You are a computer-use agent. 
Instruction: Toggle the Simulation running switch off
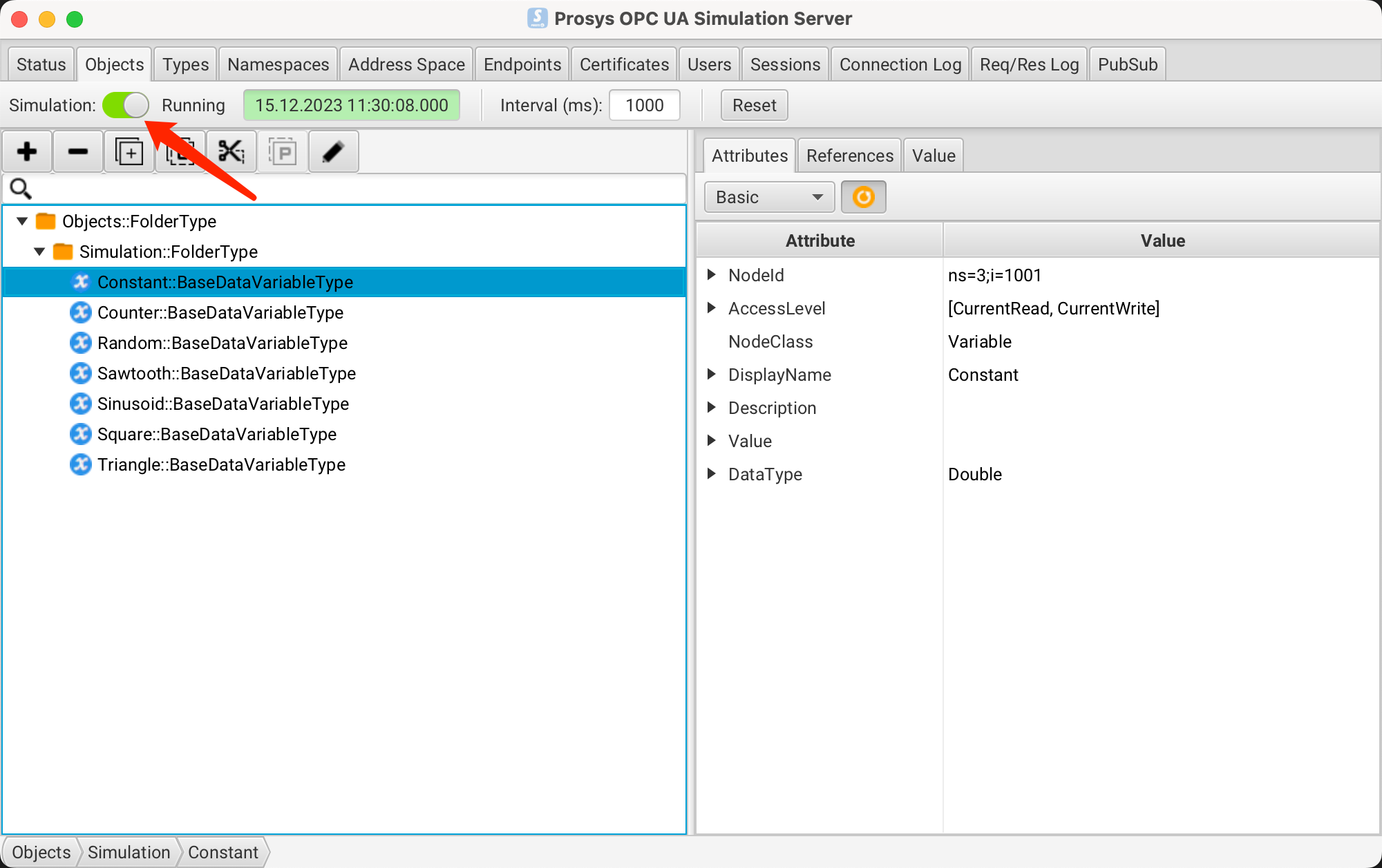tap(126, 106)
